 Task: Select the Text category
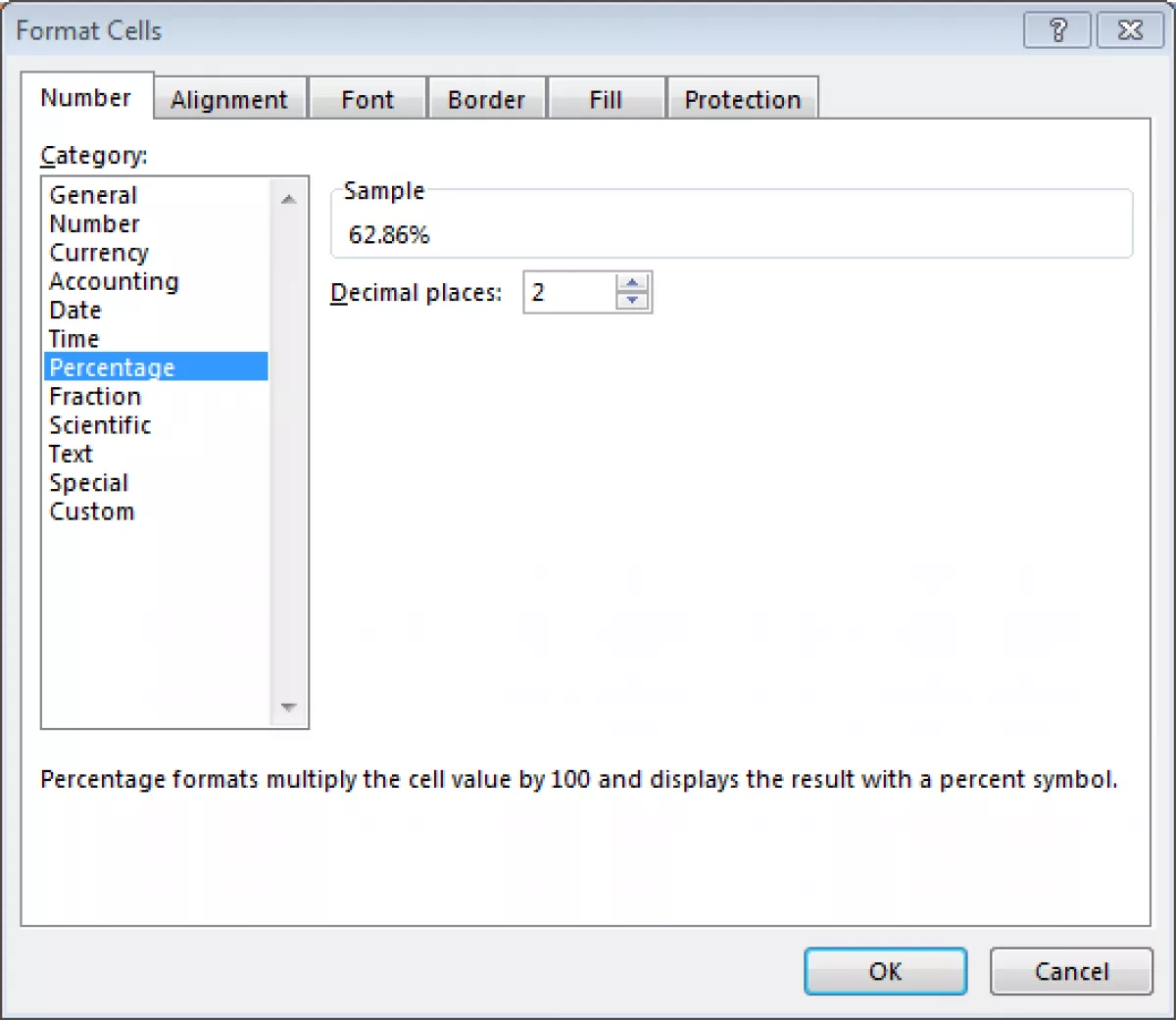point(156,454)
